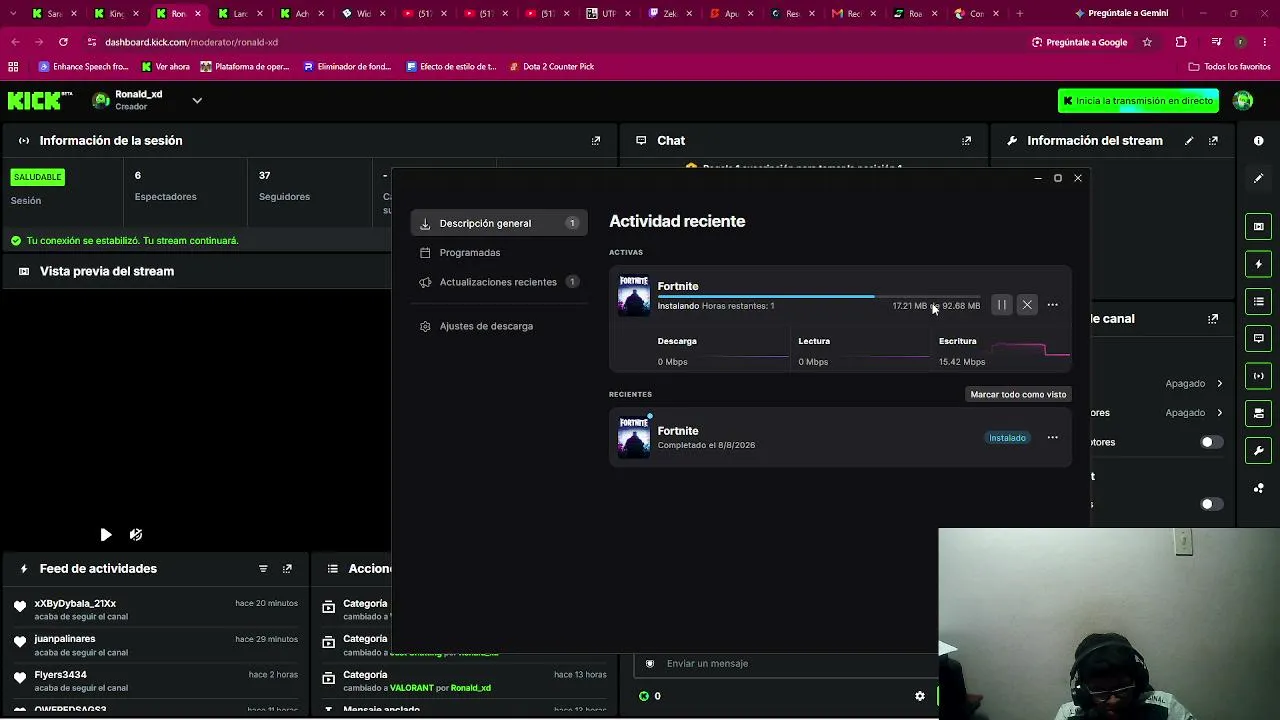The width and height of the screenshot is (1280, 720).
Task: Click the pencil edit icon in right sidebar
Action: click(1259, 178)
